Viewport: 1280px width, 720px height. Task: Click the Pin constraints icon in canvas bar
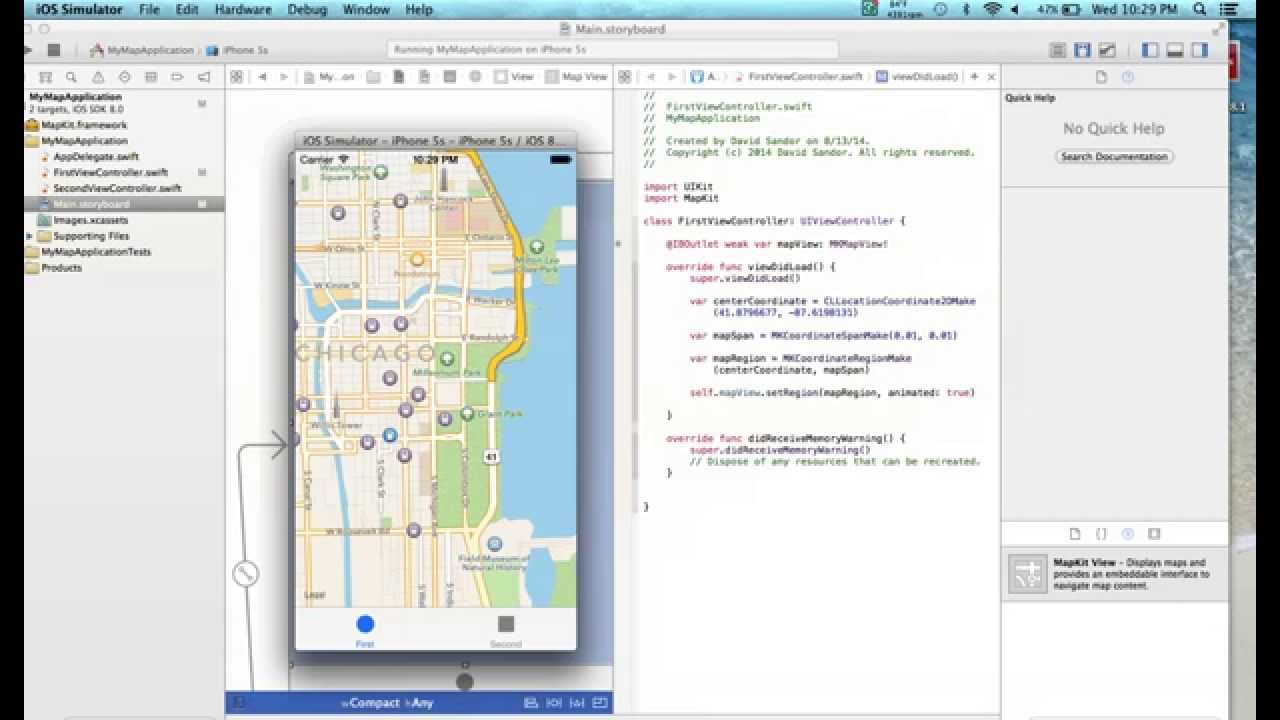pyautogui.click(x=553, y=703)
